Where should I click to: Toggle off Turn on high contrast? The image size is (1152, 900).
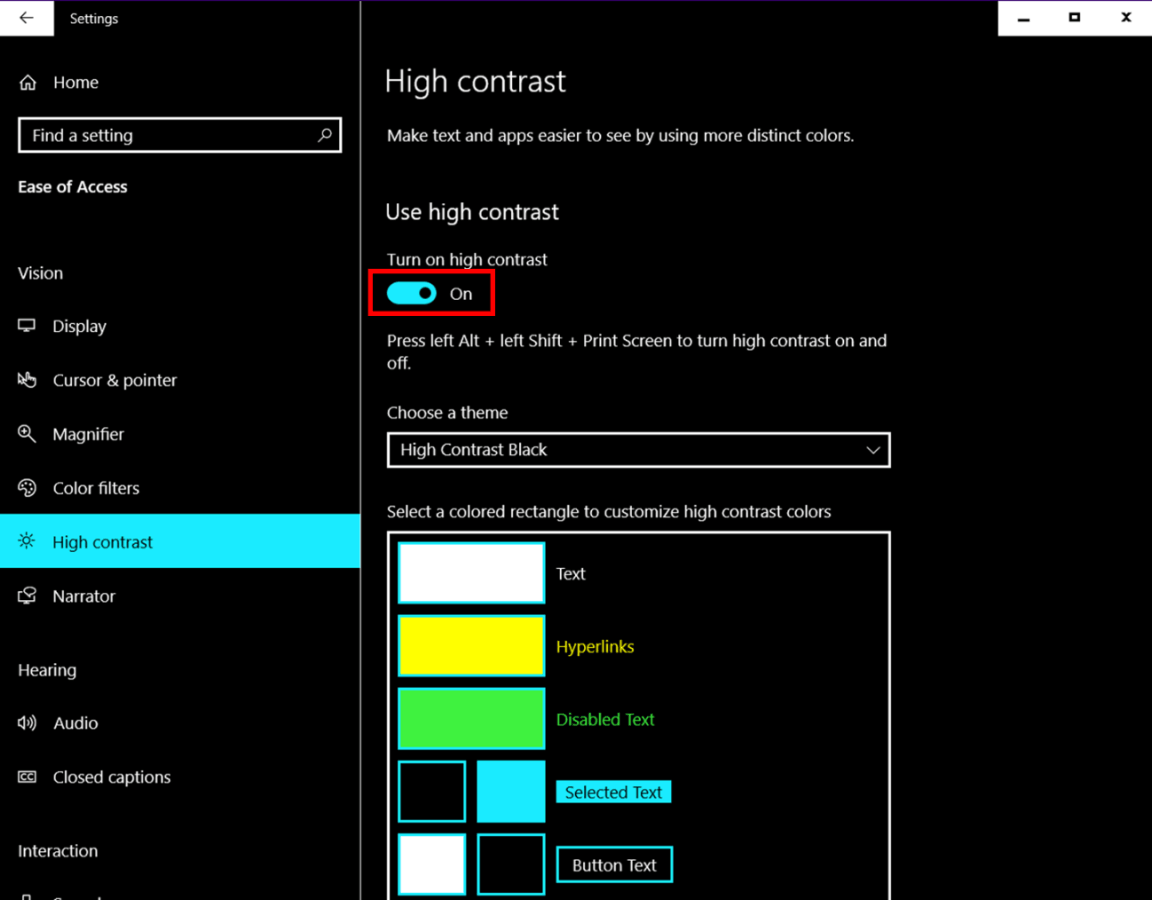pos(411,293)
